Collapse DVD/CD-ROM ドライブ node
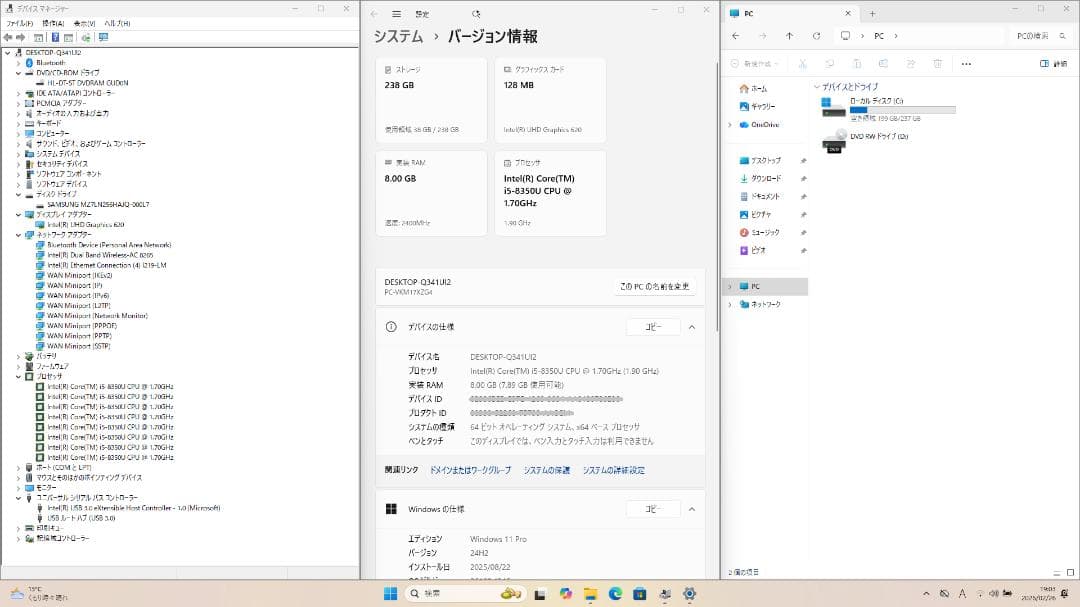The width and height of the screenshot is (1080, 607). tap(19, 72)
